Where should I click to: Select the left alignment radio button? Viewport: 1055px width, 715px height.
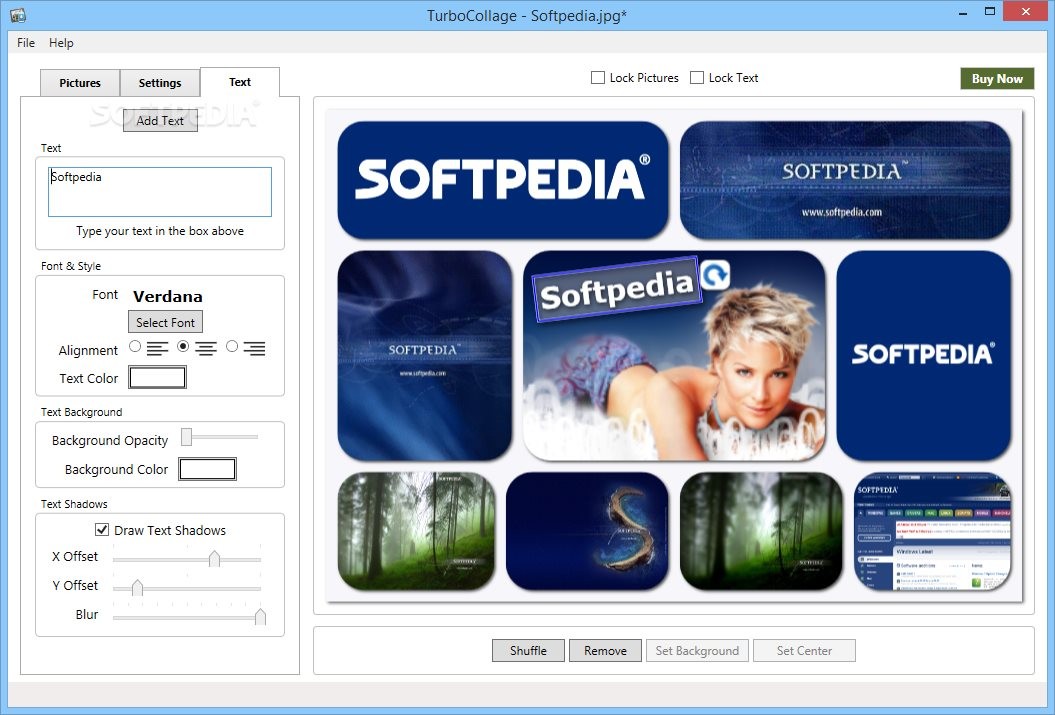tap(135, 346)
